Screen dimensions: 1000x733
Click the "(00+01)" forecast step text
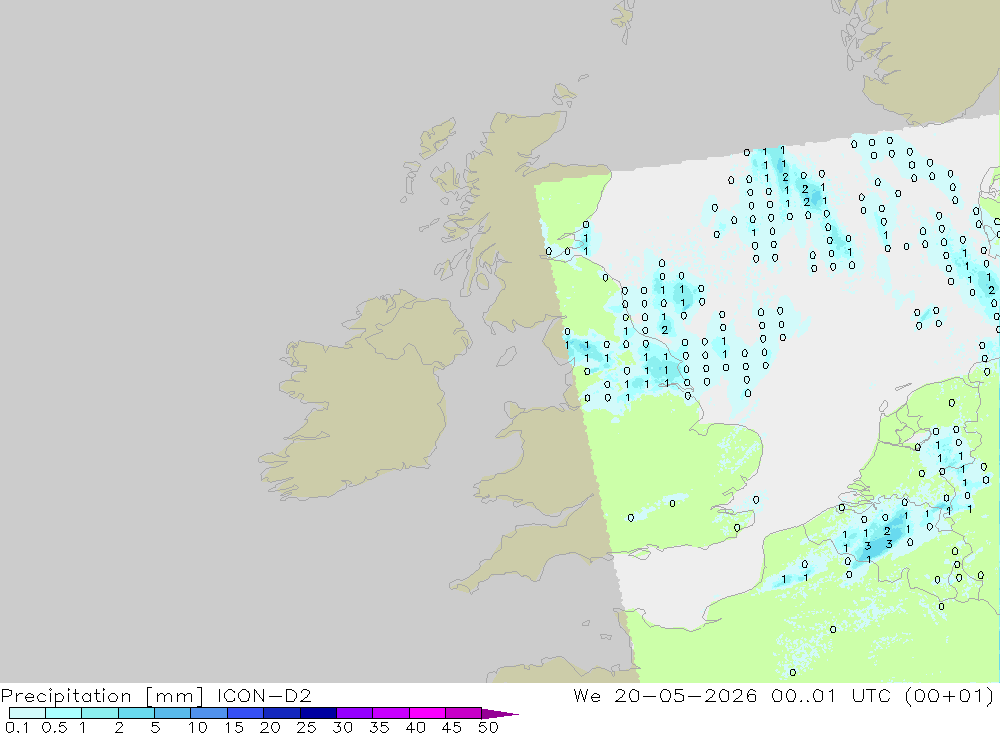(950, 696)
